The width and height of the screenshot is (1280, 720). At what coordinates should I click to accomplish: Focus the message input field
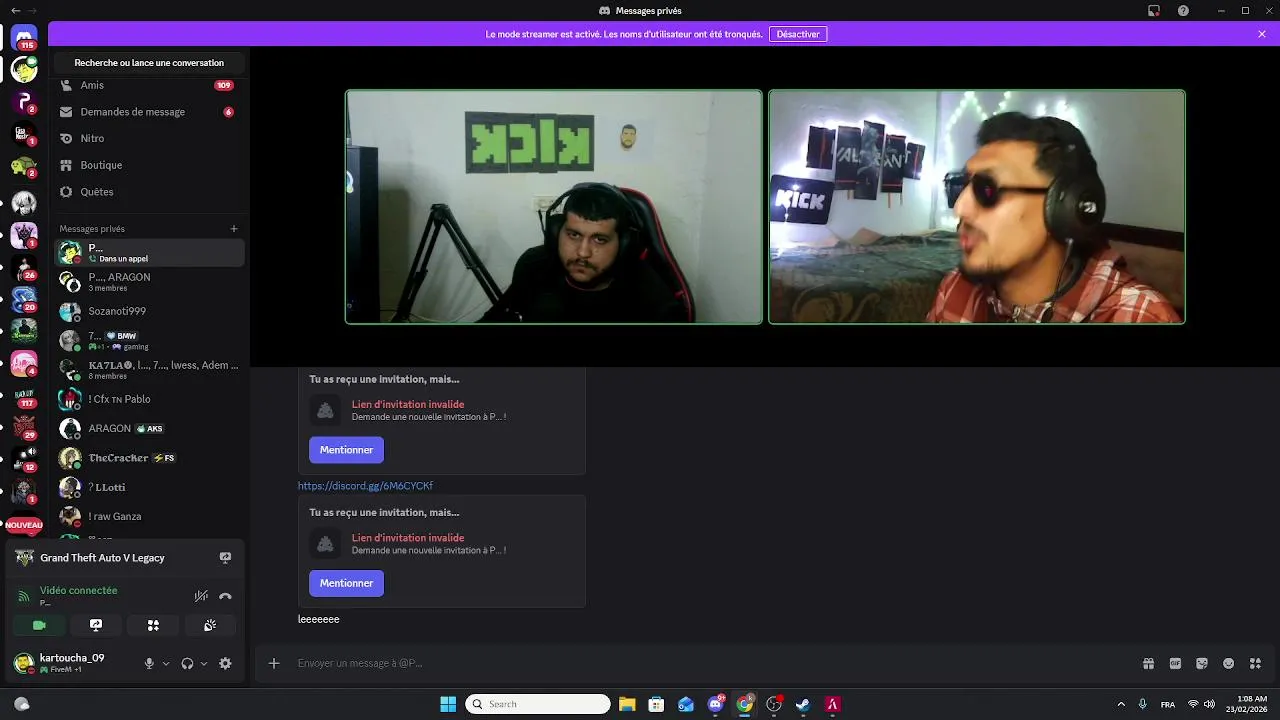coord(710,663)
